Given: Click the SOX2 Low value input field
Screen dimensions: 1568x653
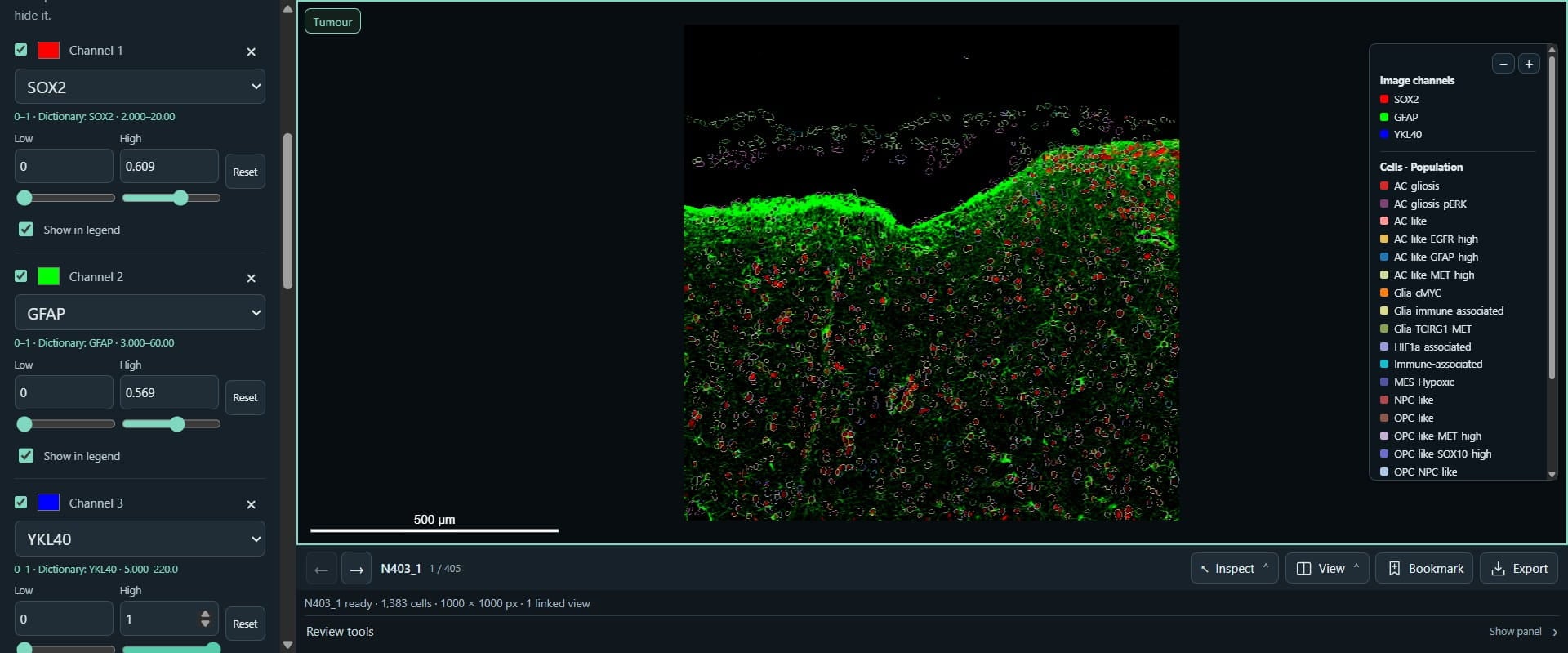Looking at the screenshot, I should 64,166.
